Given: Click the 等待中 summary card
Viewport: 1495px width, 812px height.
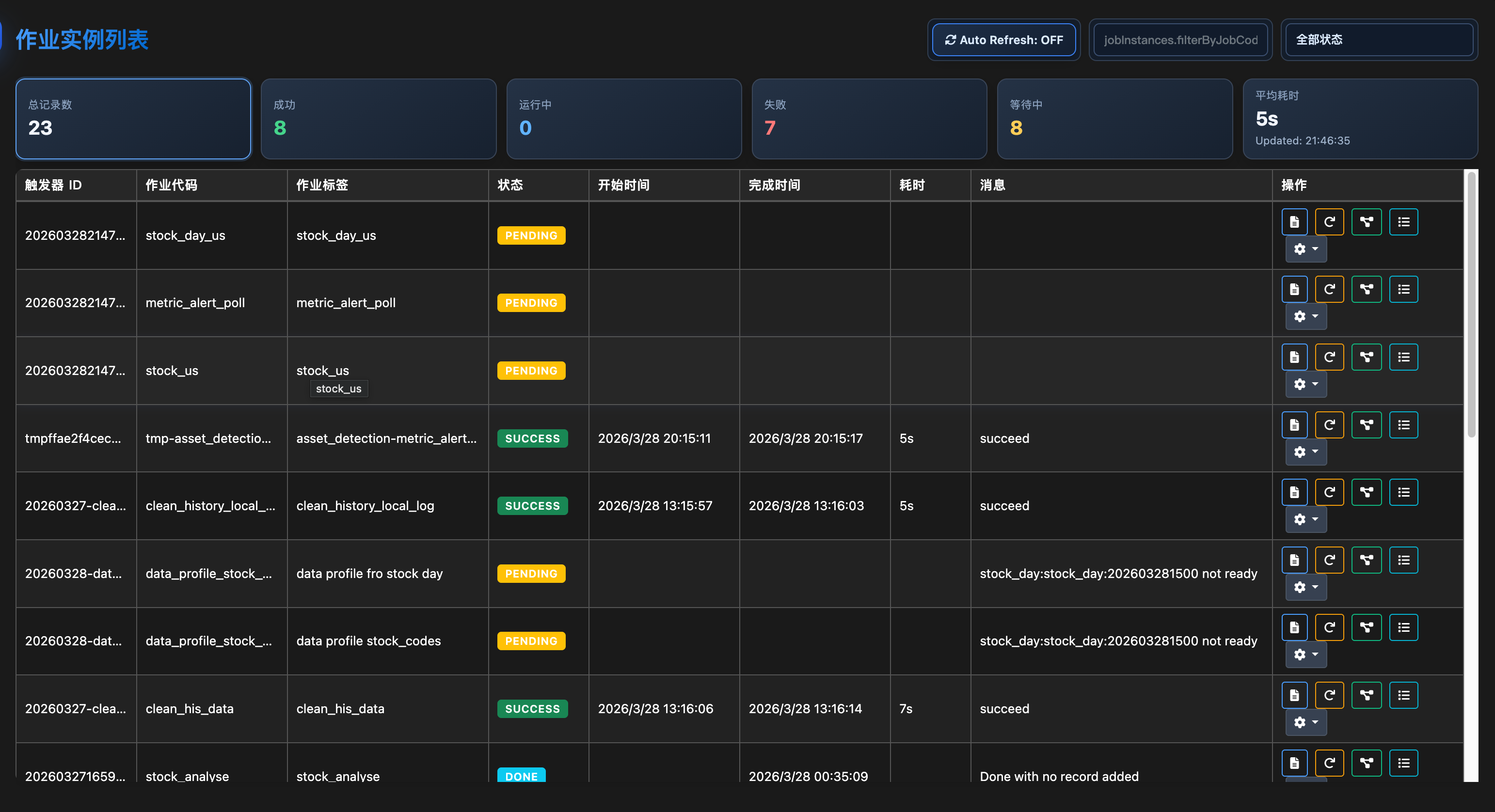Looking at the screenshot, I should pyautogui.click(x=1114, y=119).
